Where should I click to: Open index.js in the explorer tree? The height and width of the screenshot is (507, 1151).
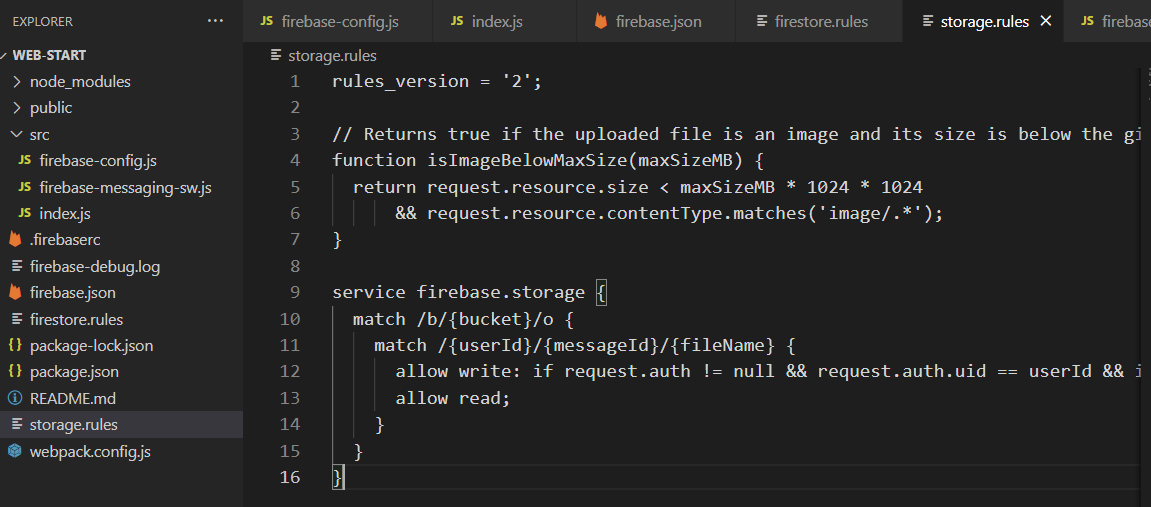pyautogui.click(x=65, y=214)
